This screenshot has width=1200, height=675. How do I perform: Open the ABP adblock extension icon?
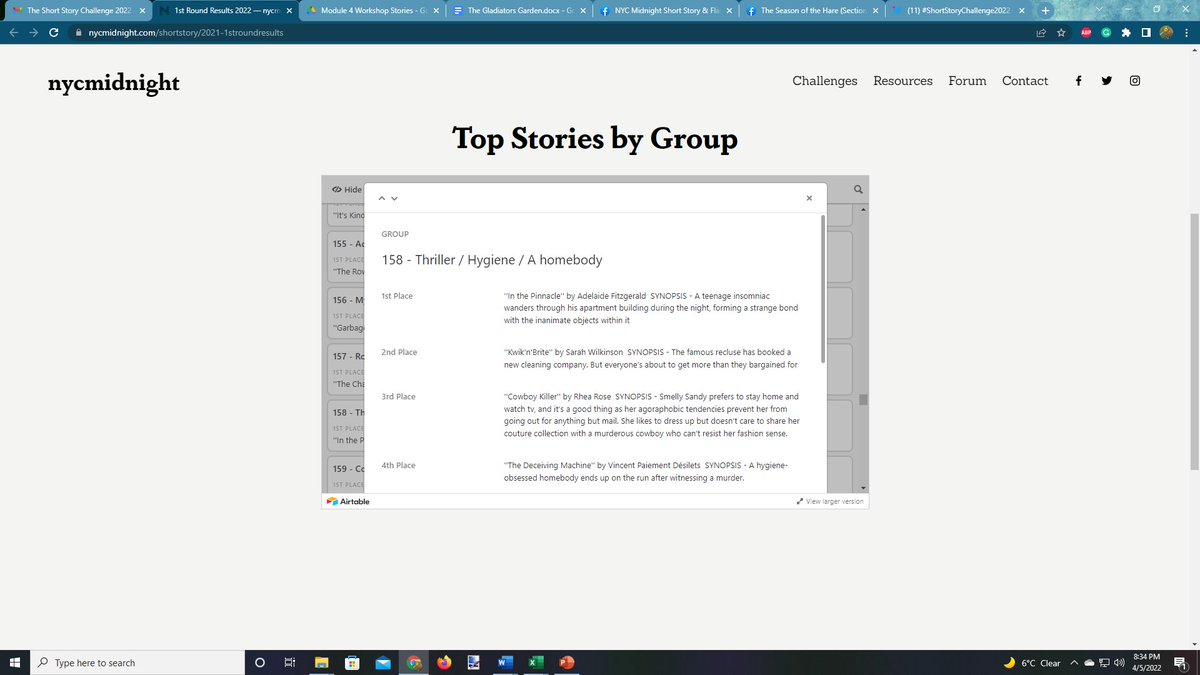1086,32
